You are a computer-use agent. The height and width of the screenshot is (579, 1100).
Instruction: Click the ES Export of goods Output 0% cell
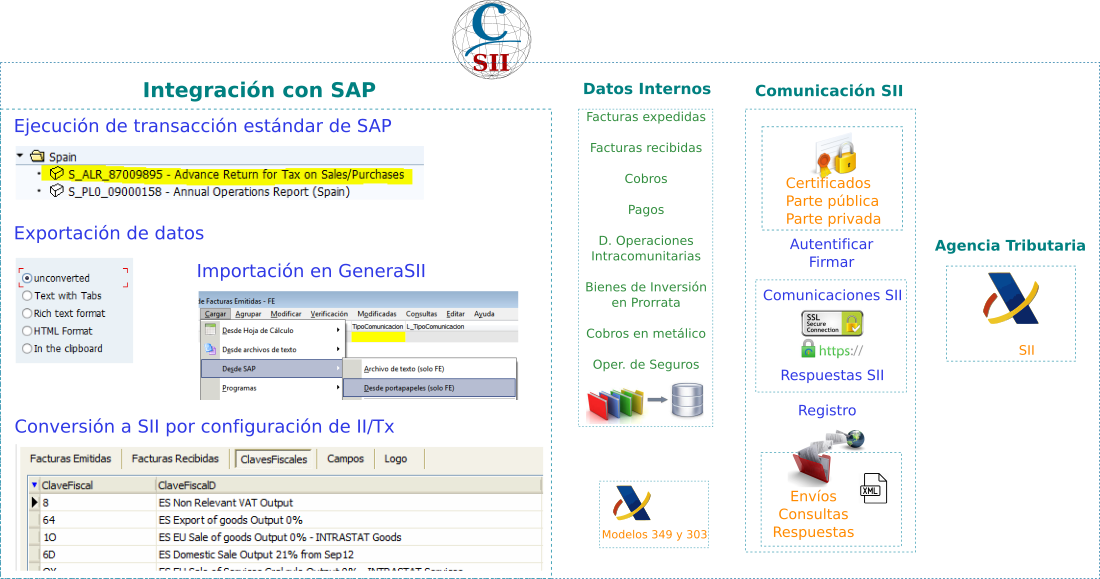coord(349,520)
